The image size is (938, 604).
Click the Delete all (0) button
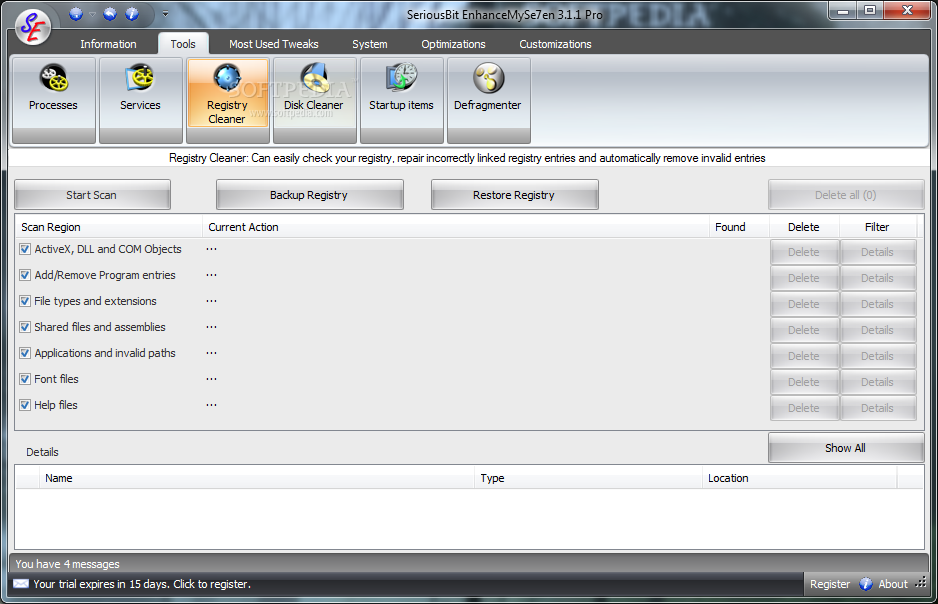tap(846, 195)
